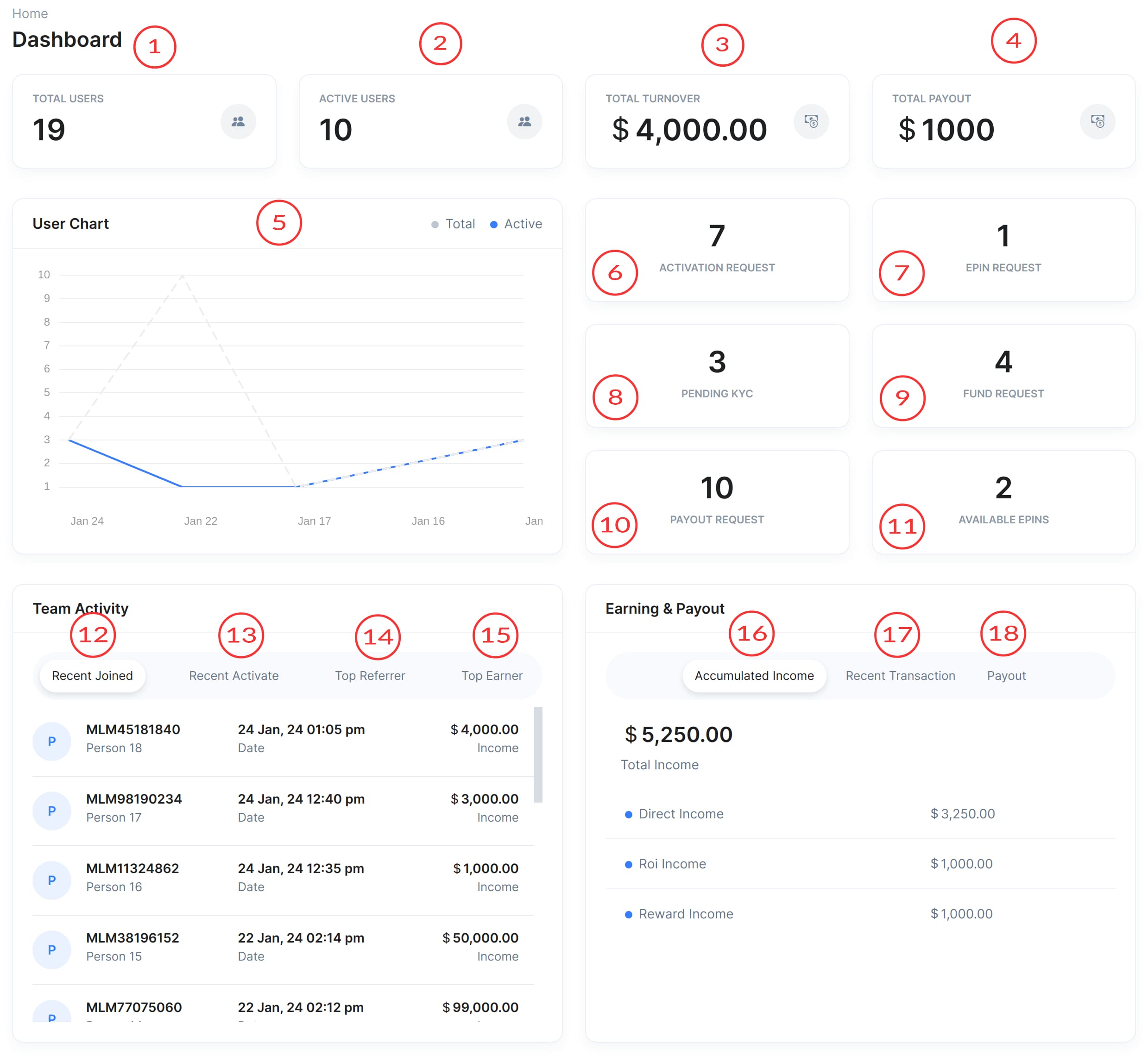Select the Top Earner tab

(x=492, y=675)
